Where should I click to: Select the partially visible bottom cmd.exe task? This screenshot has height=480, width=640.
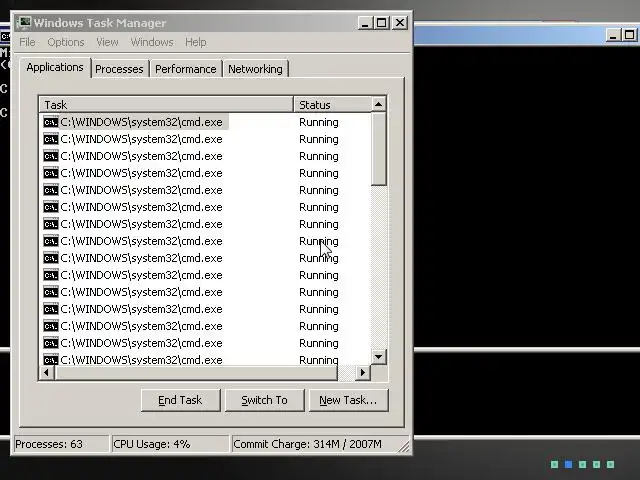(x=133, y=360)
